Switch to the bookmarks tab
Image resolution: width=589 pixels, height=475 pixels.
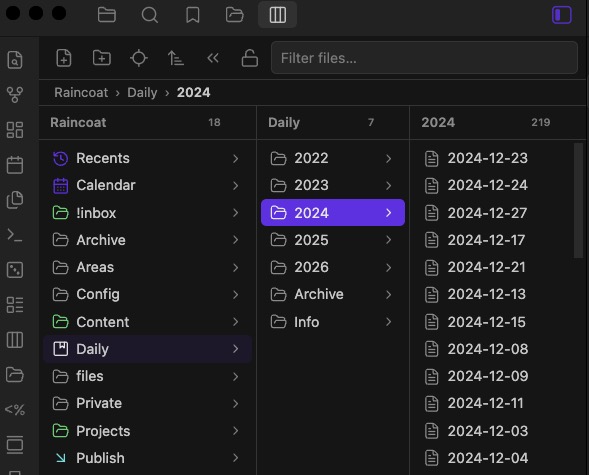point(193,15)
